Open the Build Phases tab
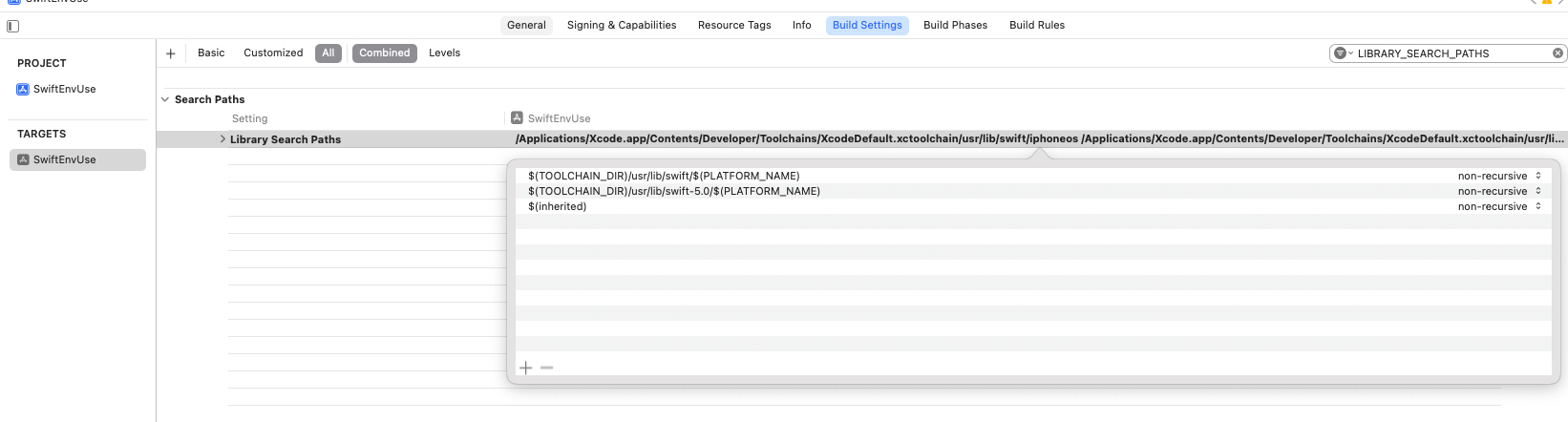The width and height of the screenshot is (1568, 422). point(955,25)
